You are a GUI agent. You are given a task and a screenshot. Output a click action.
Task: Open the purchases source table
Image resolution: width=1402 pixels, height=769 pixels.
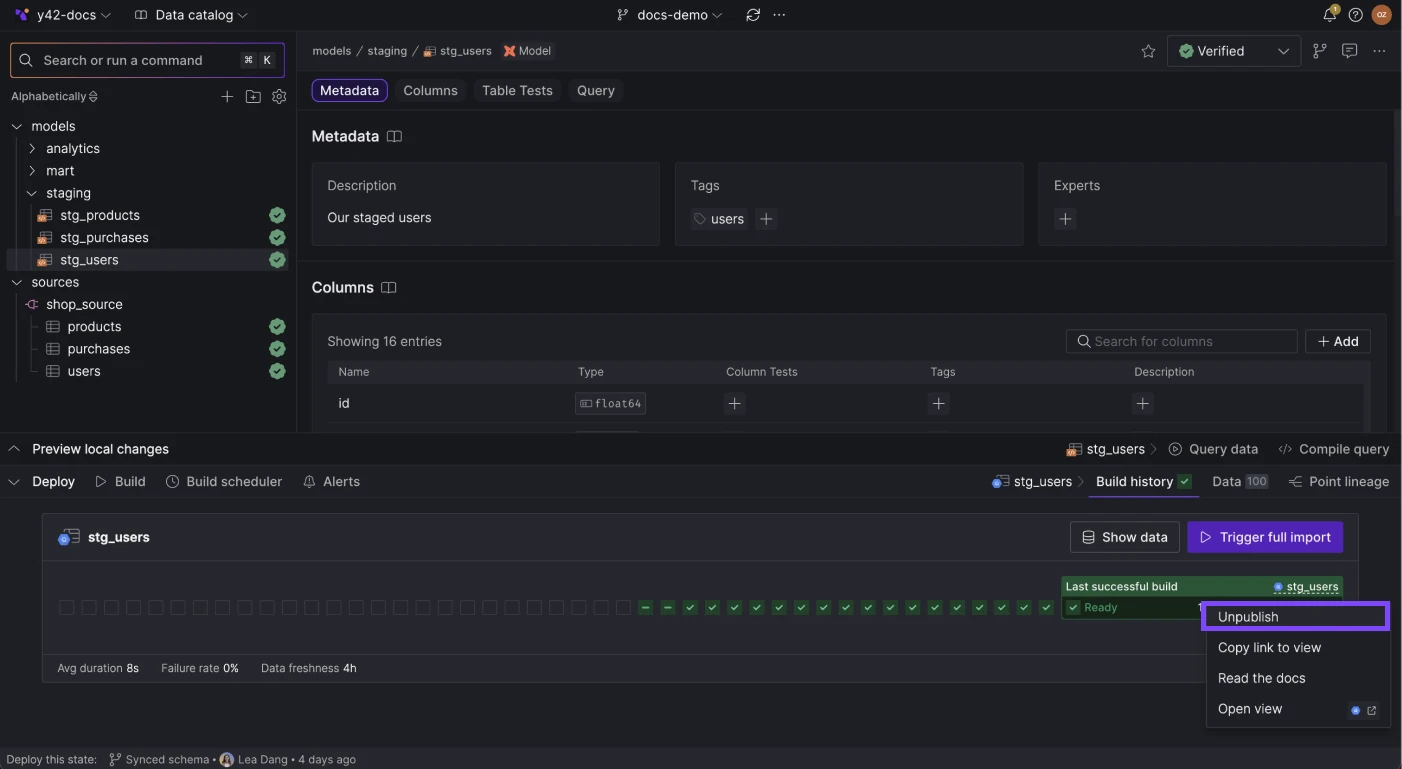pyautogui.click(x=98, y=349)
